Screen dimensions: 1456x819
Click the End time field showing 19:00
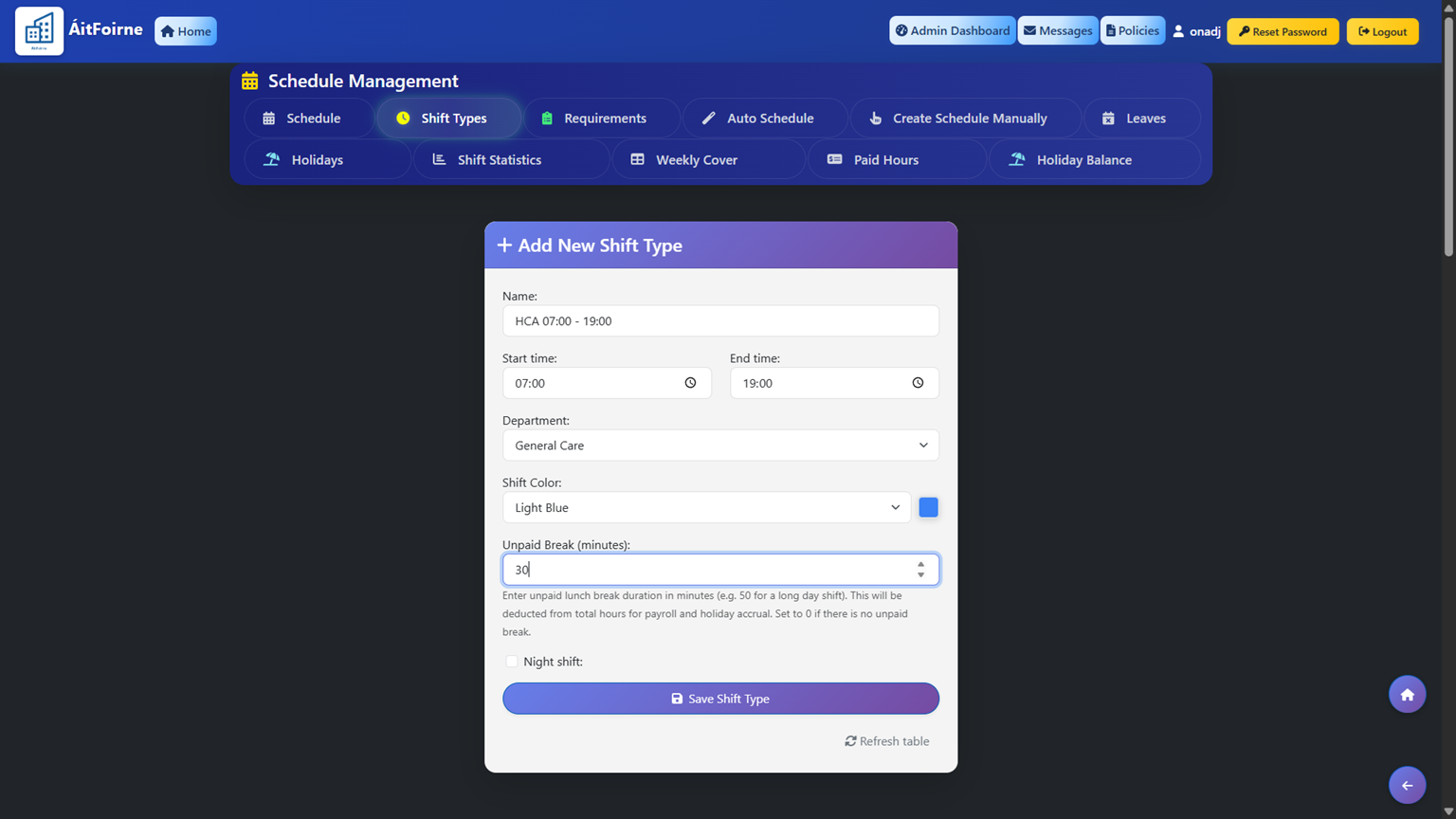[x=834, y=383]
